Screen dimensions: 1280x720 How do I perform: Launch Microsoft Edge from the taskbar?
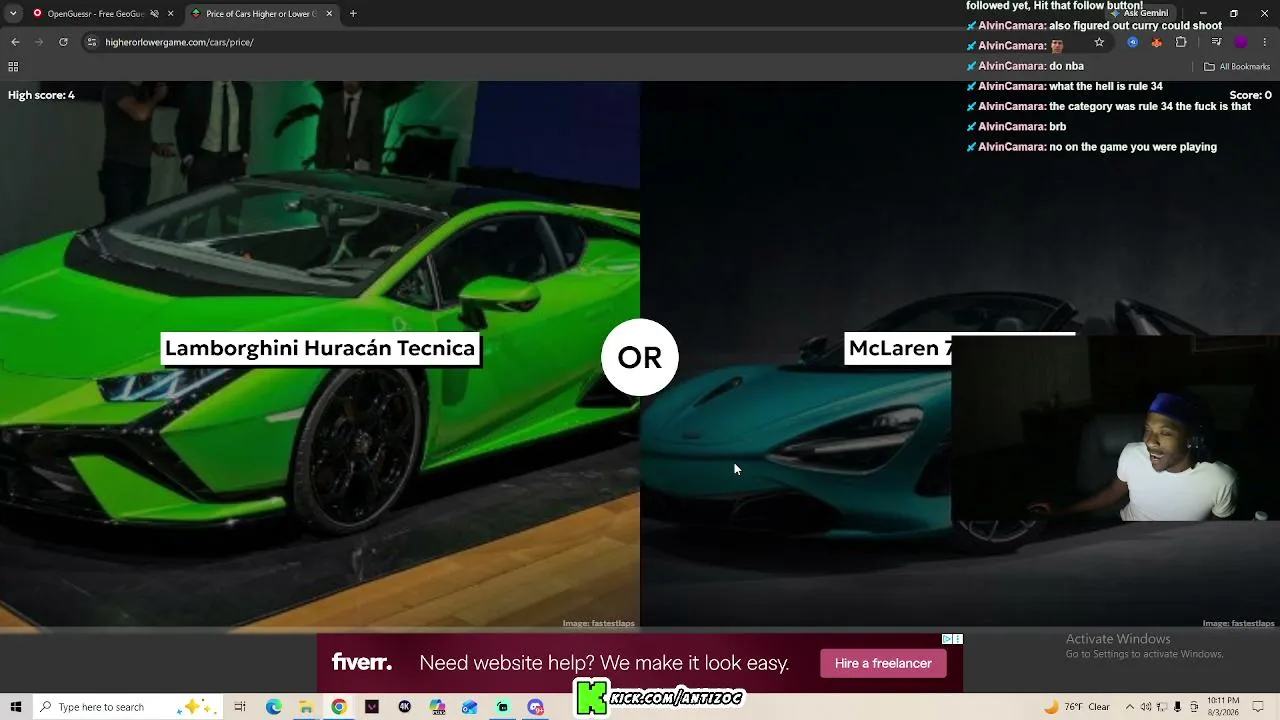273,707
